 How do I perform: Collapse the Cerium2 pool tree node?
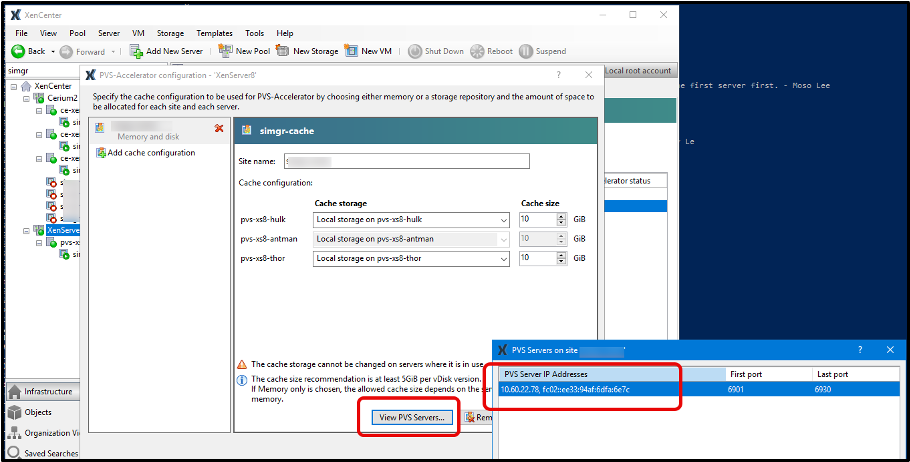click(25, 98)
